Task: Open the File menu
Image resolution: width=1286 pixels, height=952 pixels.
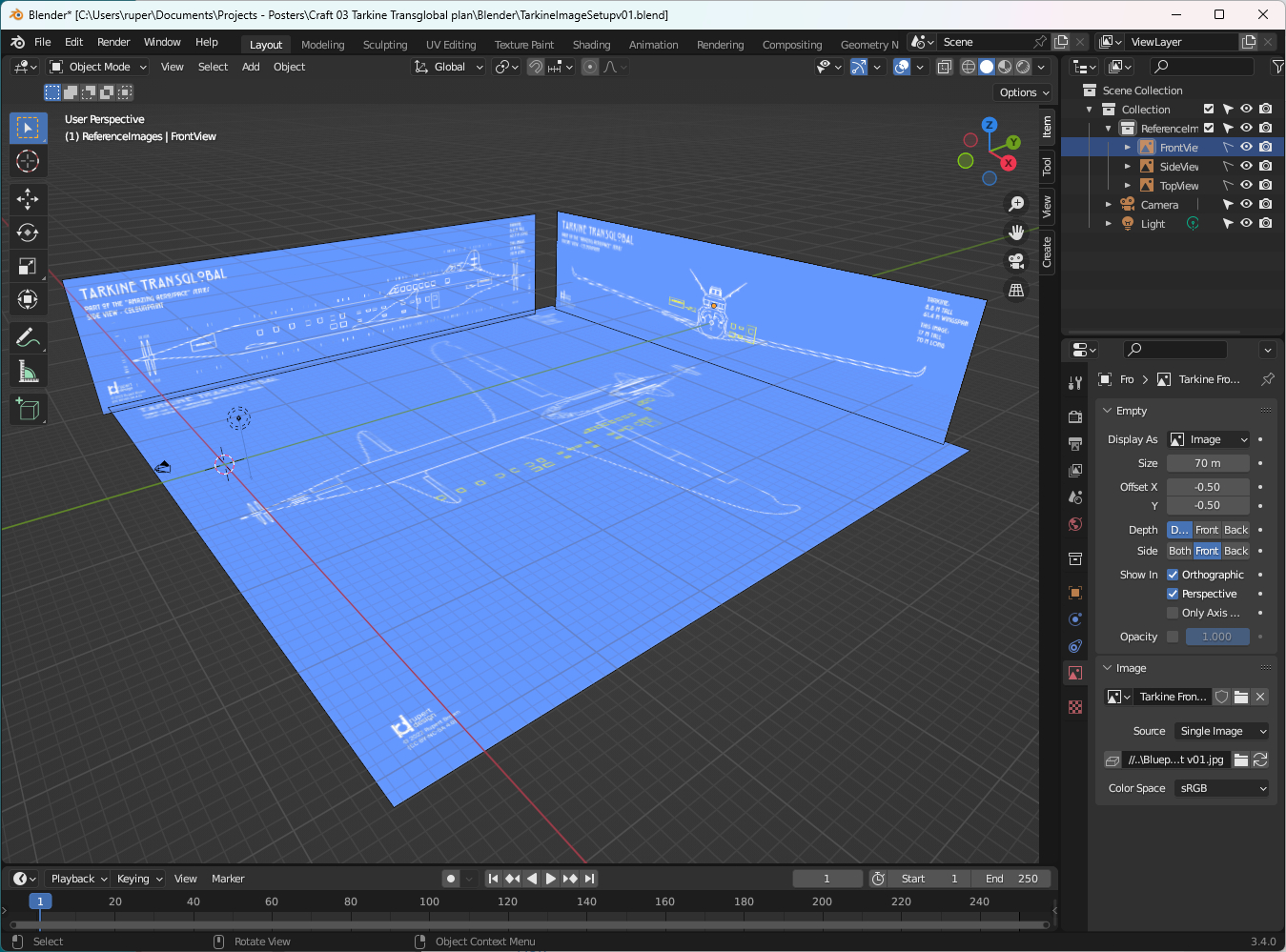Action: click(x=43, y=42)
